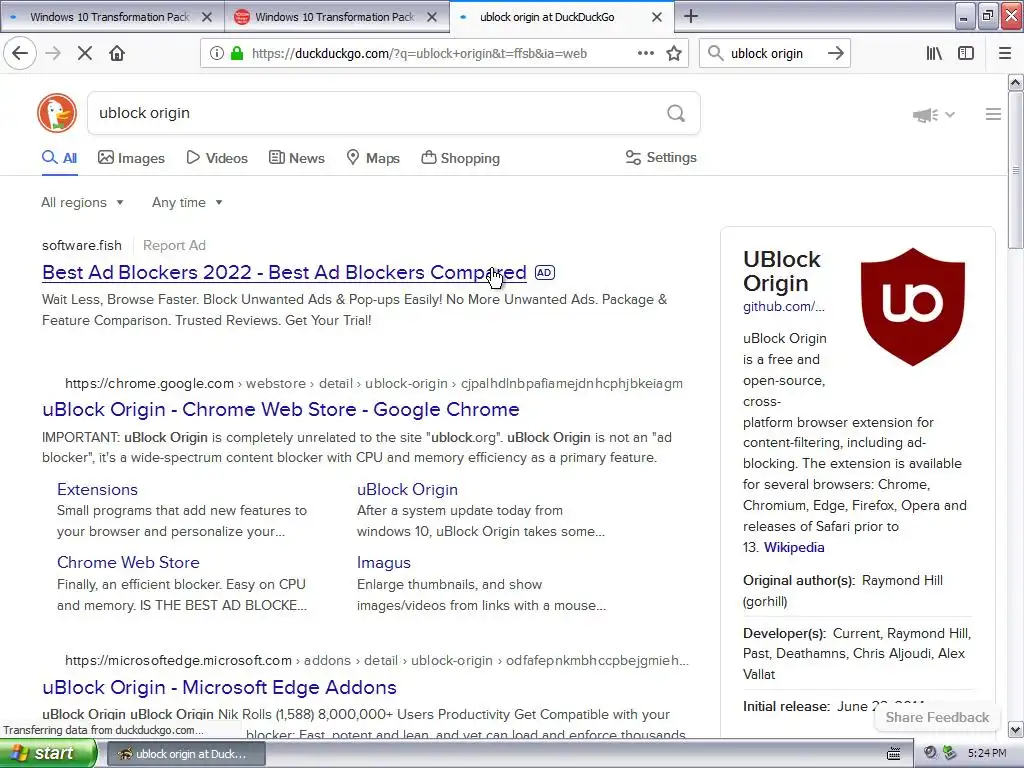Image resolution: width=1024 pixels, height=768 pixels.
Task: Go back using browser back arrow
Action: coord(20,54)
